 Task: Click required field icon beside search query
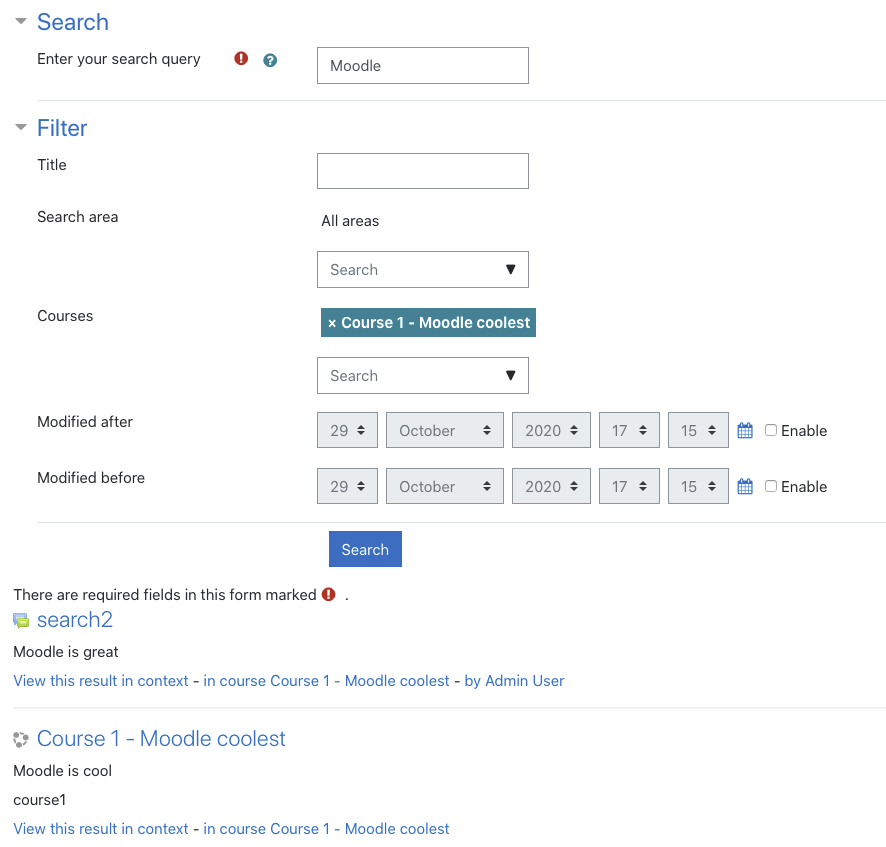pyautogui.click(x=241, y=58)
